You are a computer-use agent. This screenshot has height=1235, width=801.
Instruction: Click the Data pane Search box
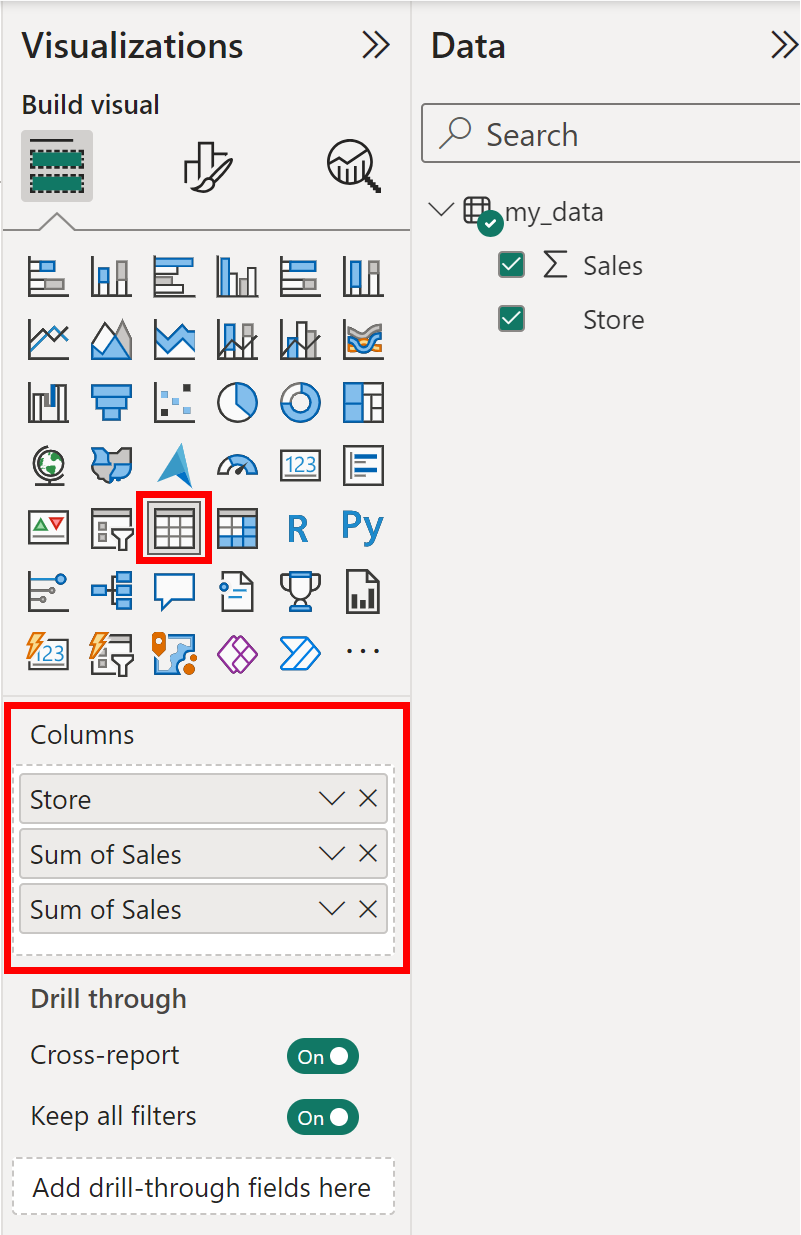(x=611, y=134)
